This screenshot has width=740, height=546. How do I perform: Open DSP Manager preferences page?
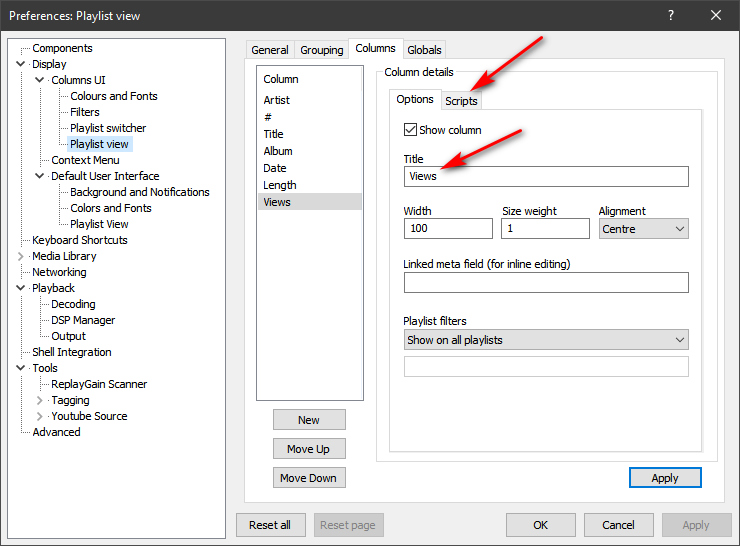pyautogui.click(x=83, y=320)
